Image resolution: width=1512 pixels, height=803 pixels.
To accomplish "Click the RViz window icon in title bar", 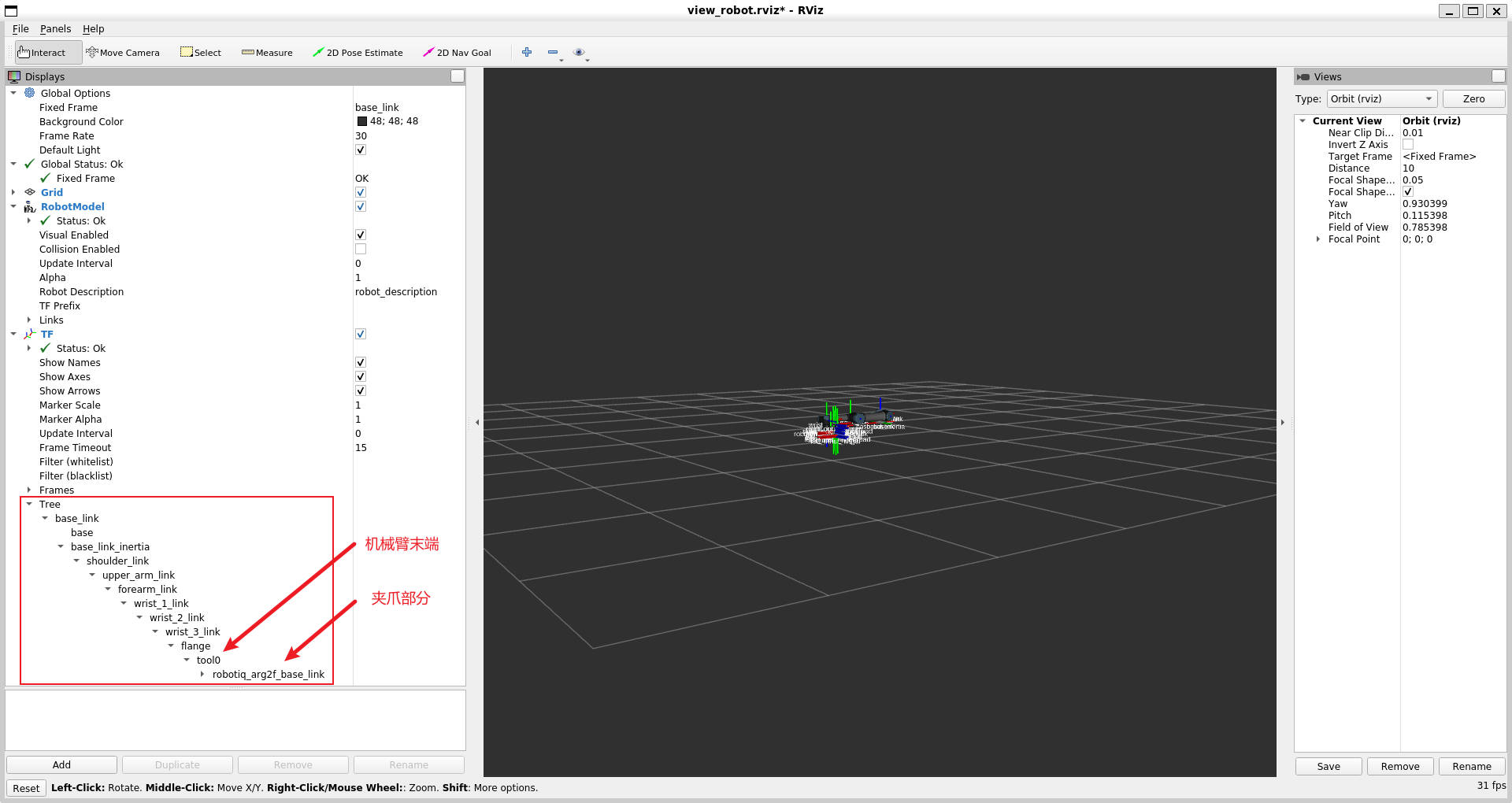I will click(11, 11).
